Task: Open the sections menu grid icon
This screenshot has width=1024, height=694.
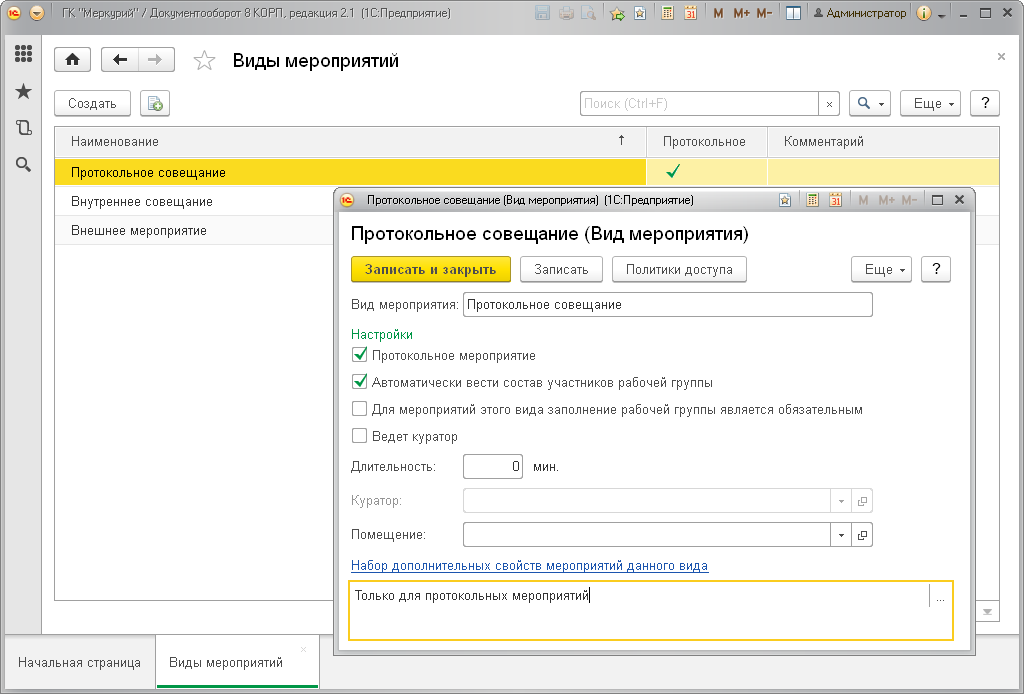Action: [x=24, y=54]
